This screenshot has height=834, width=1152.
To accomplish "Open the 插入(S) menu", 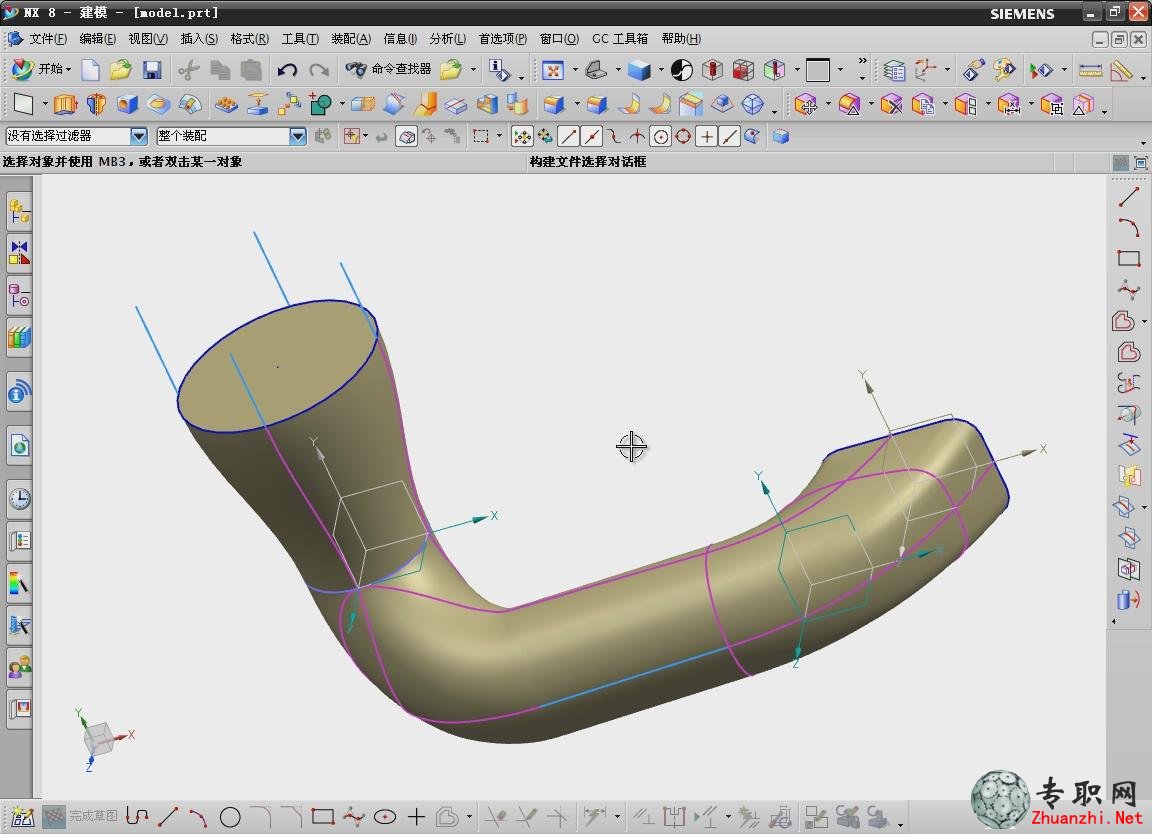I will [199, 39].
